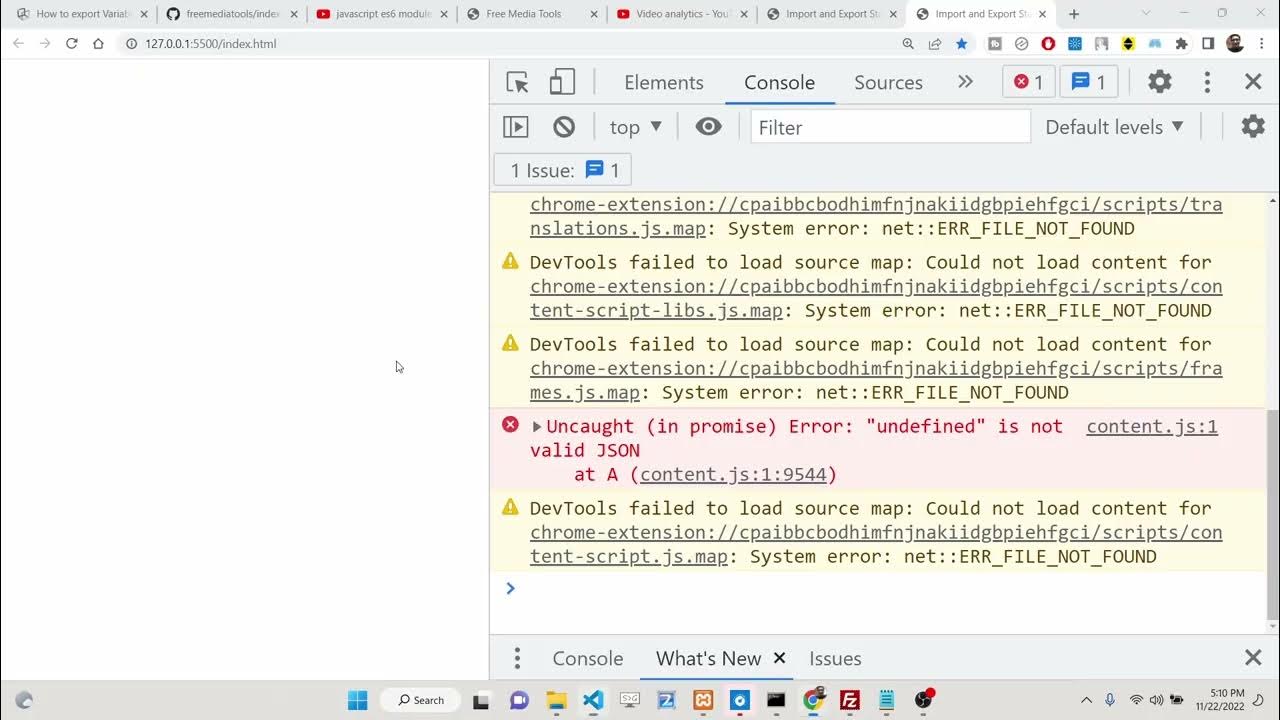Open console settings gear beside Default levels

[1252, 127]
